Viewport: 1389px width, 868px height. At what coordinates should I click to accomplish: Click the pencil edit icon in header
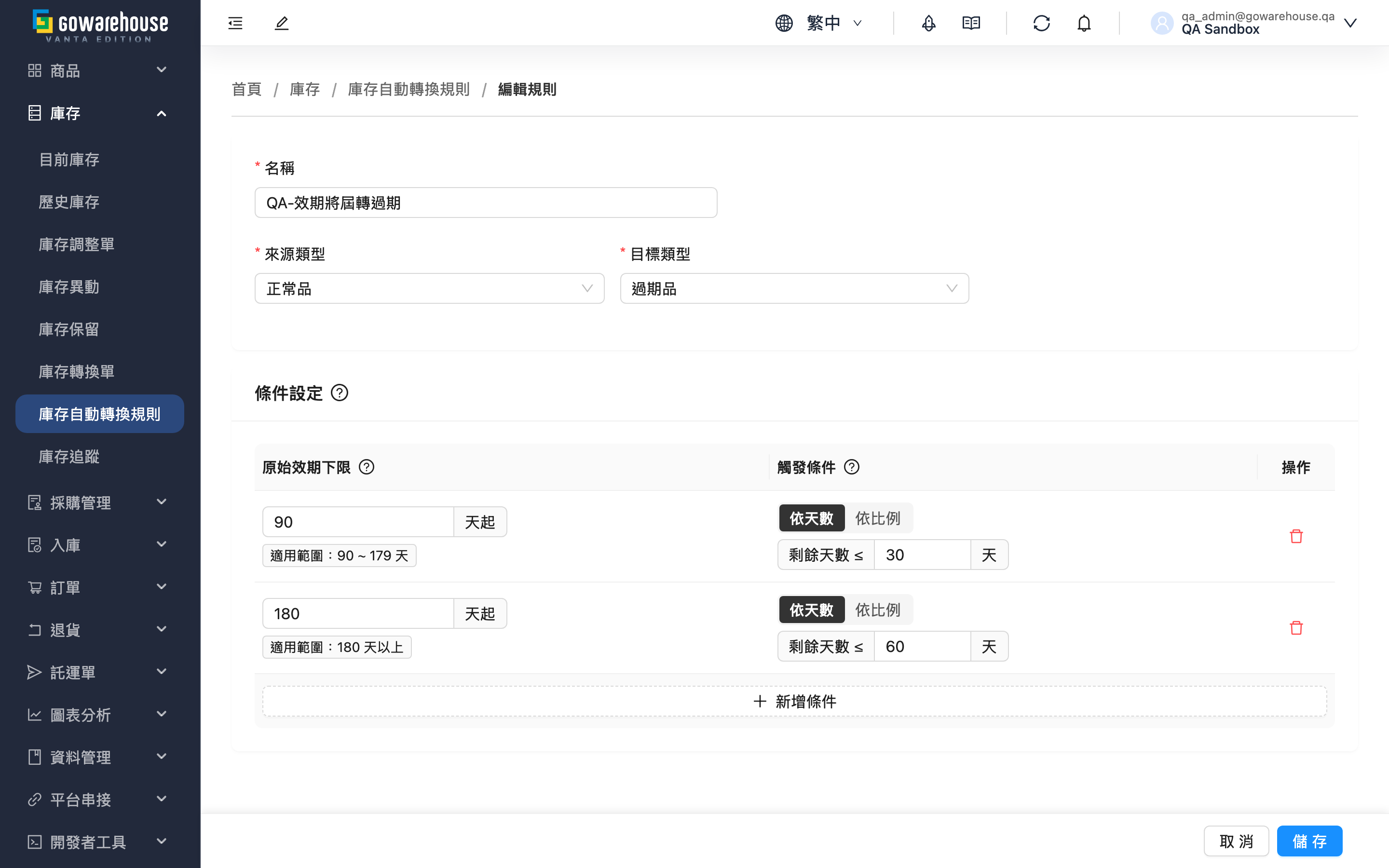point(281,23)
